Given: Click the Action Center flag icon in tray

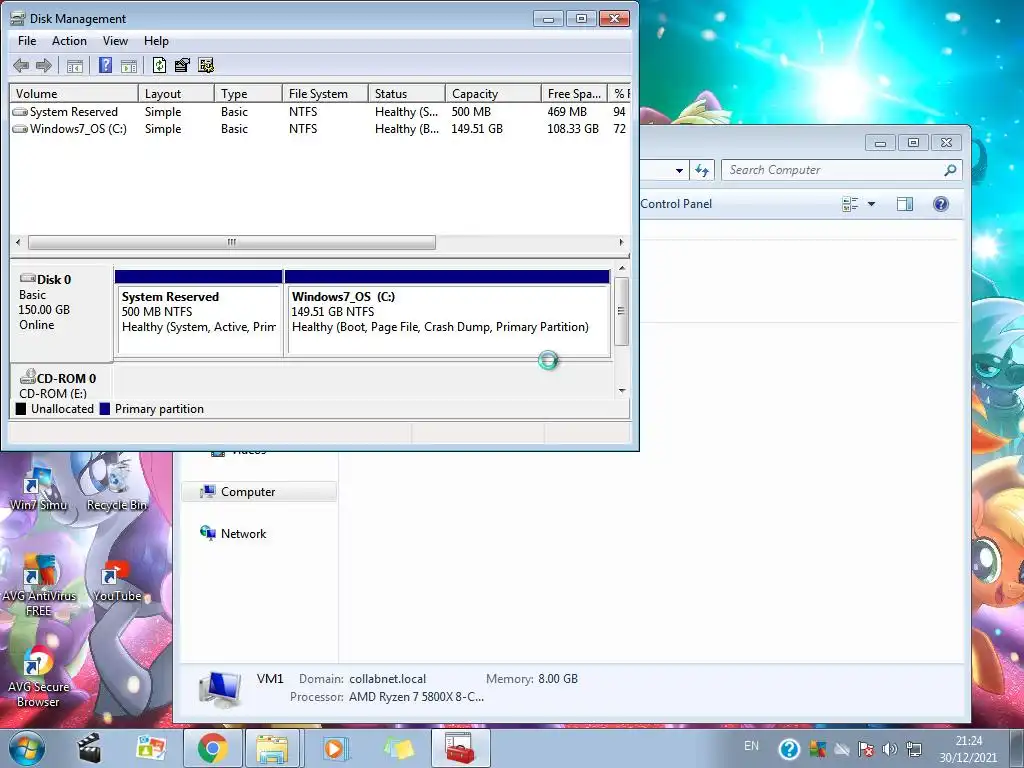Looking at the screenshot, I should (866, 749).
